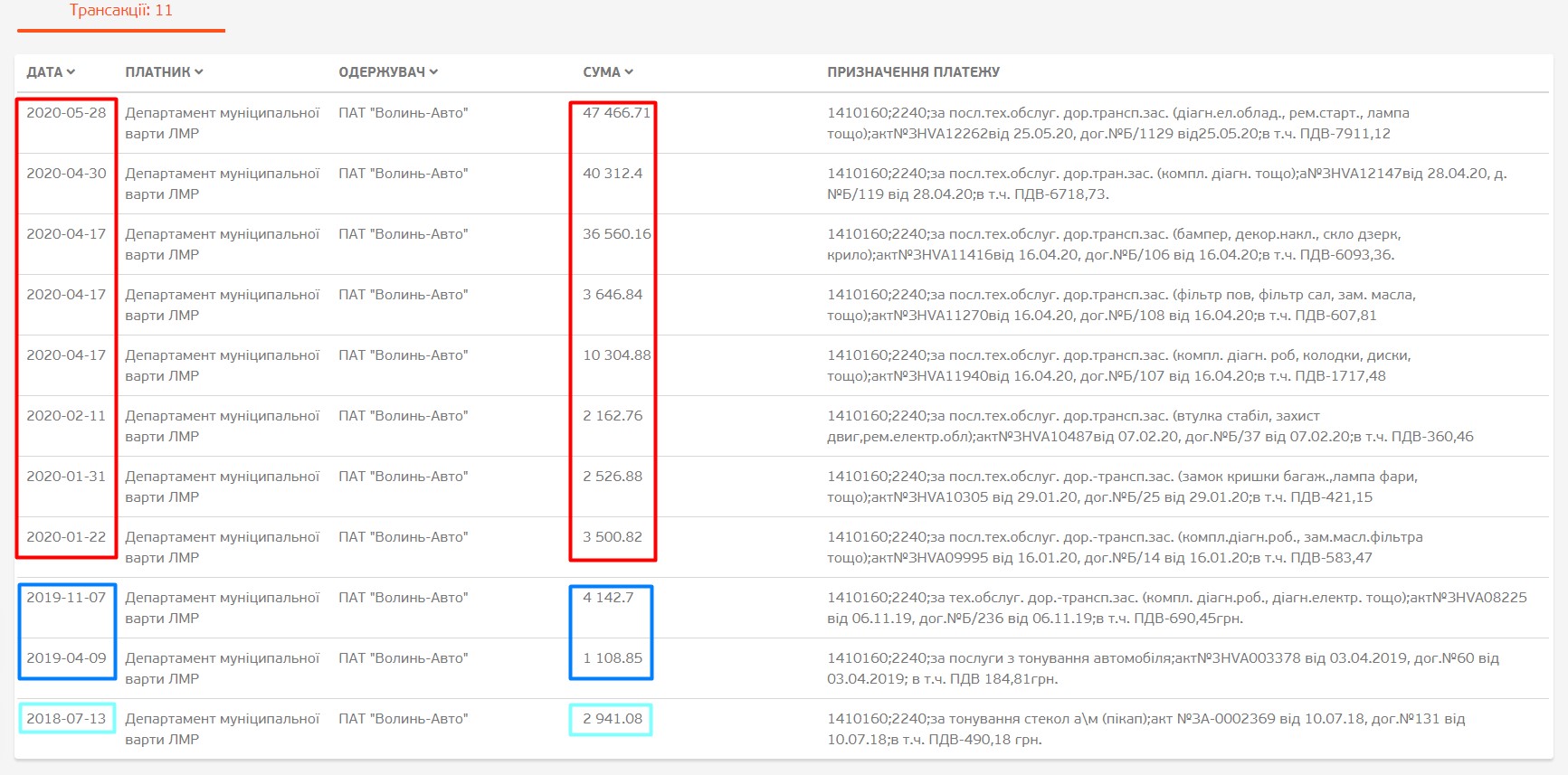Select the 2020-01-22 date cell
This screenshot has width=1568, height=775.
click(x=66, y=537)
